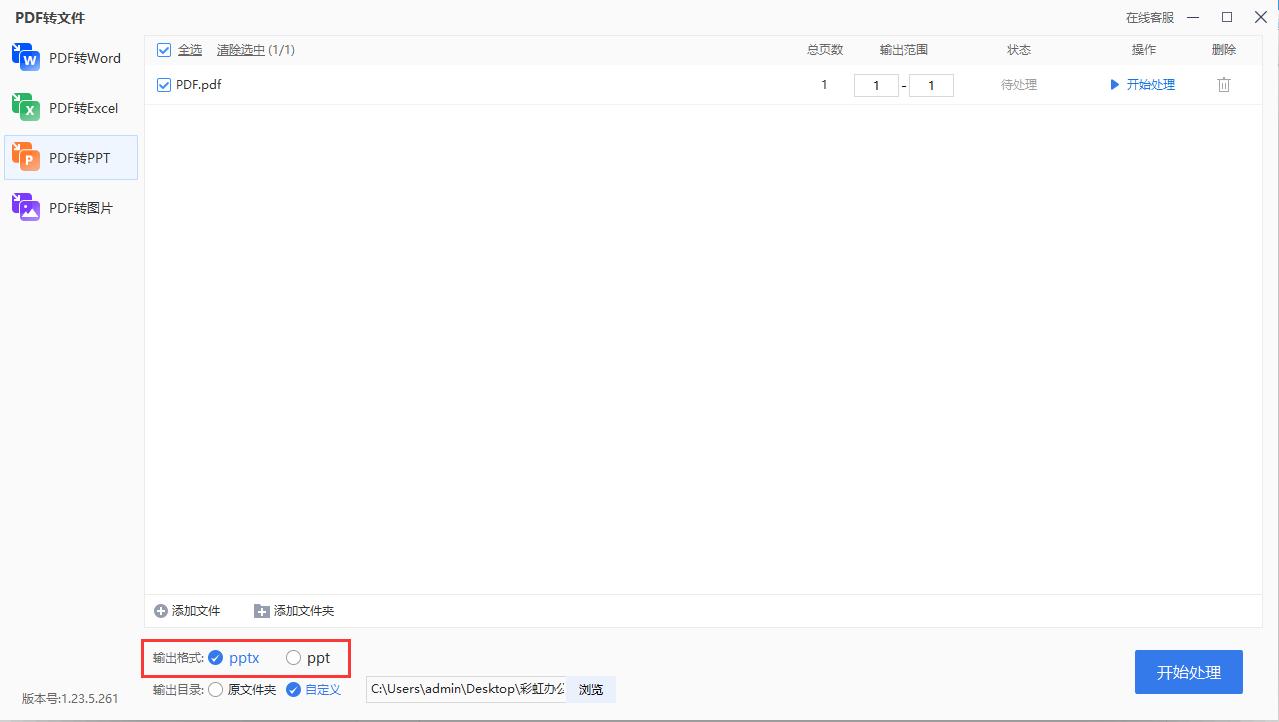Select the ppt output format
This screenshot has height=722, width=1279.
293,658
